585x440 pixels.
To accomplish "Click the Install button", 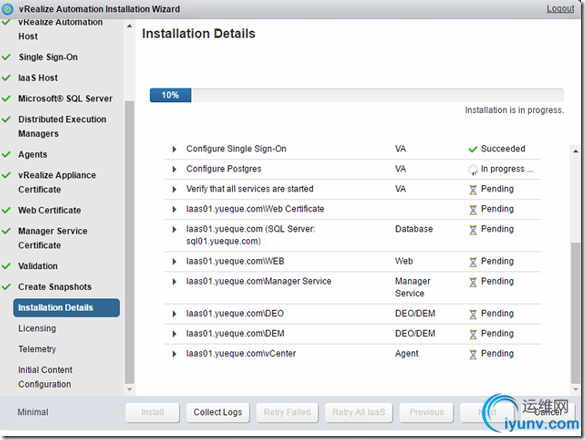I will (153, 412).
